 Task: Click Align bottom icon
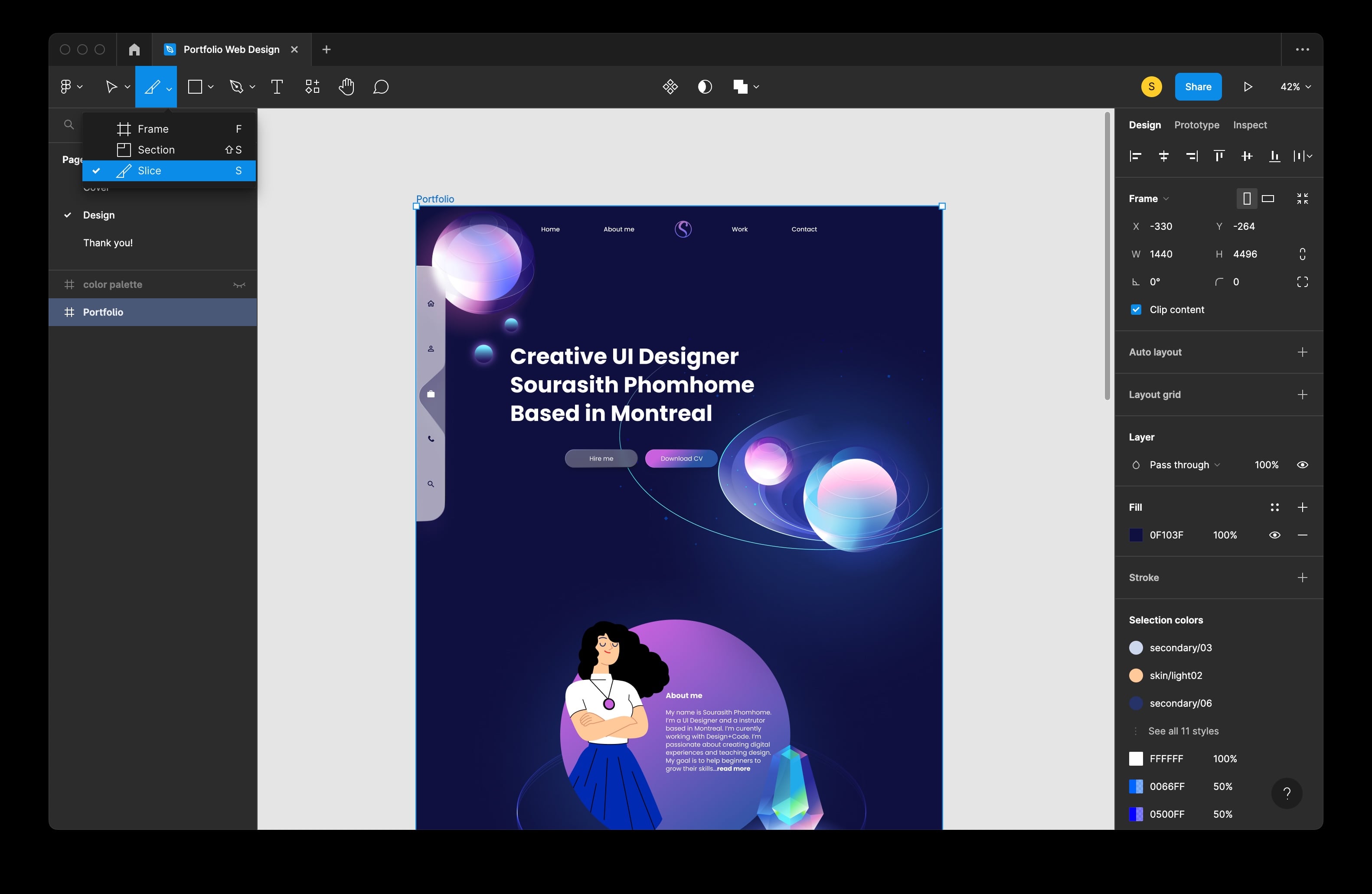1274,156
